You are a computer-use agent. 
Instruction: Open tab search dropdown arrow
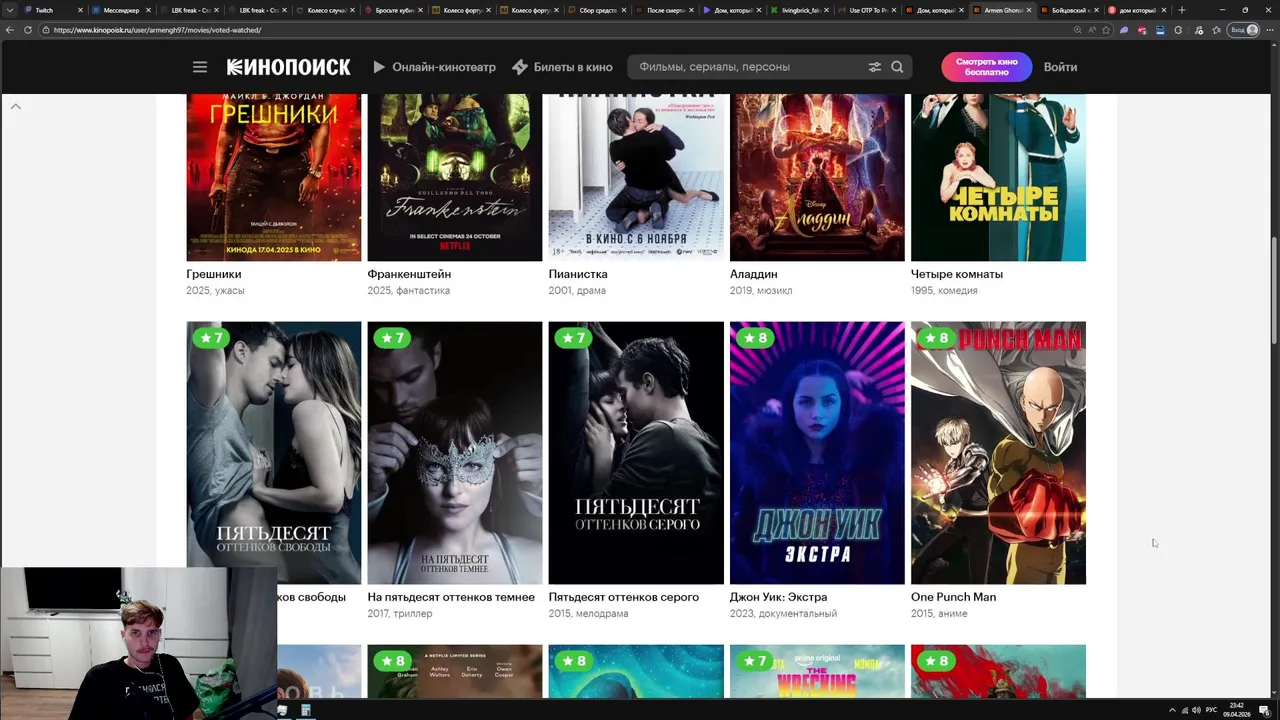[x=10, y=10]
